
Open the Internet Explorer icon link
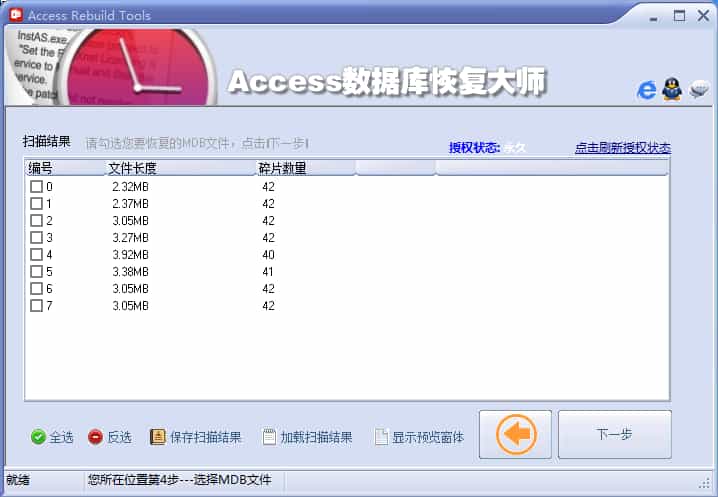click(647, 90)
